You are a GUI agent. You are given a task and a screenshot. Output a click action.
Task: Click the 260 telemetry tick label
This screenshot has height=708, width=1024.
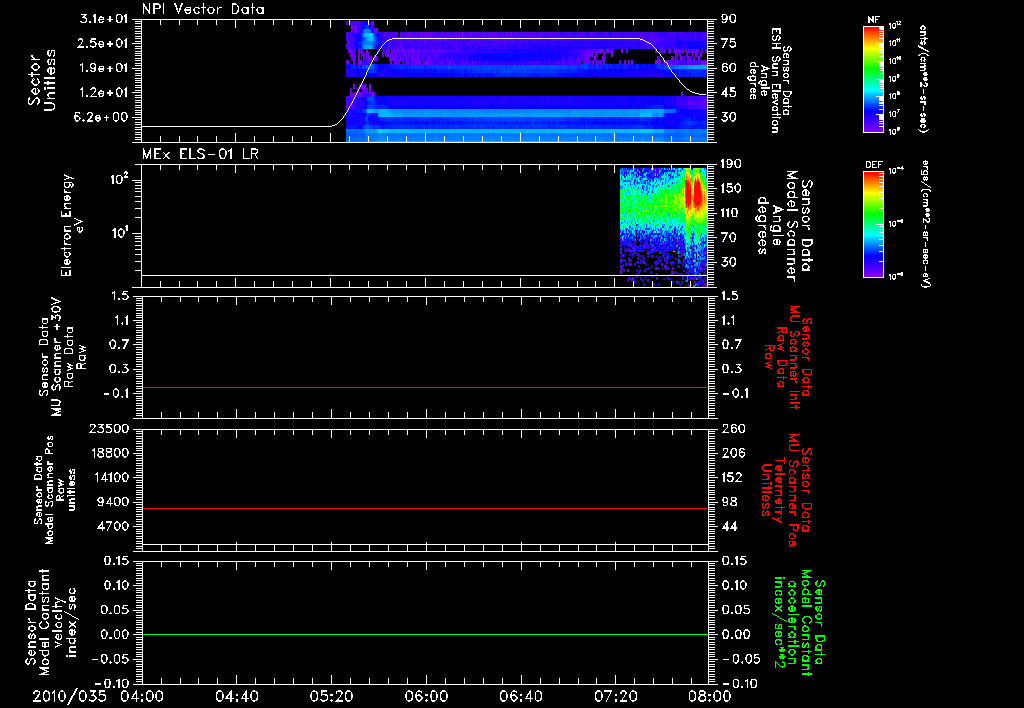click(733, 429)
